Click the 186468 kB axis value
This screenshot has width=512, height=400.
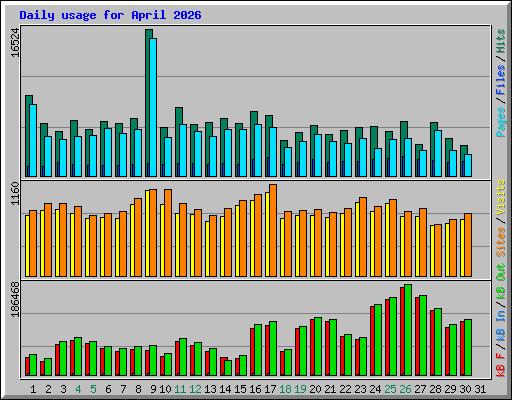[x=15, y=299]
